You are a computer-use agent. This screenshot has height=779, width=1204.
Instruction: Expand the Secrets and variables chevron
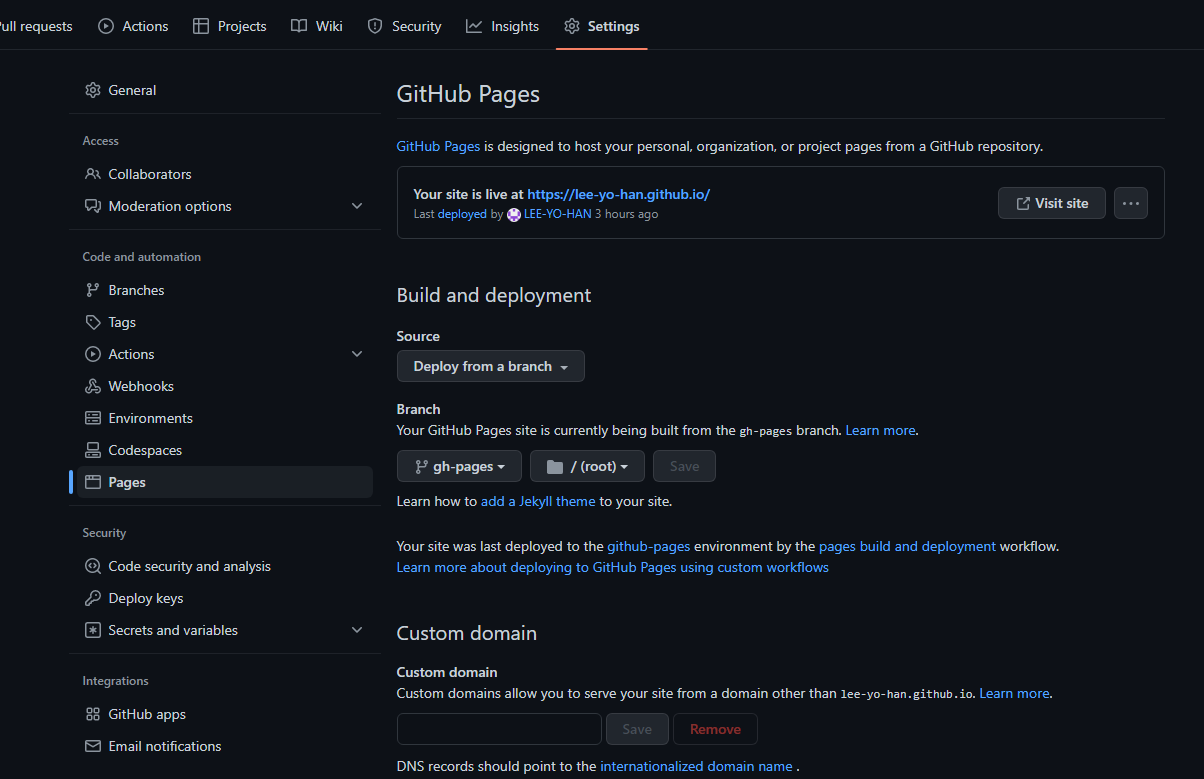tap(357, 630)
